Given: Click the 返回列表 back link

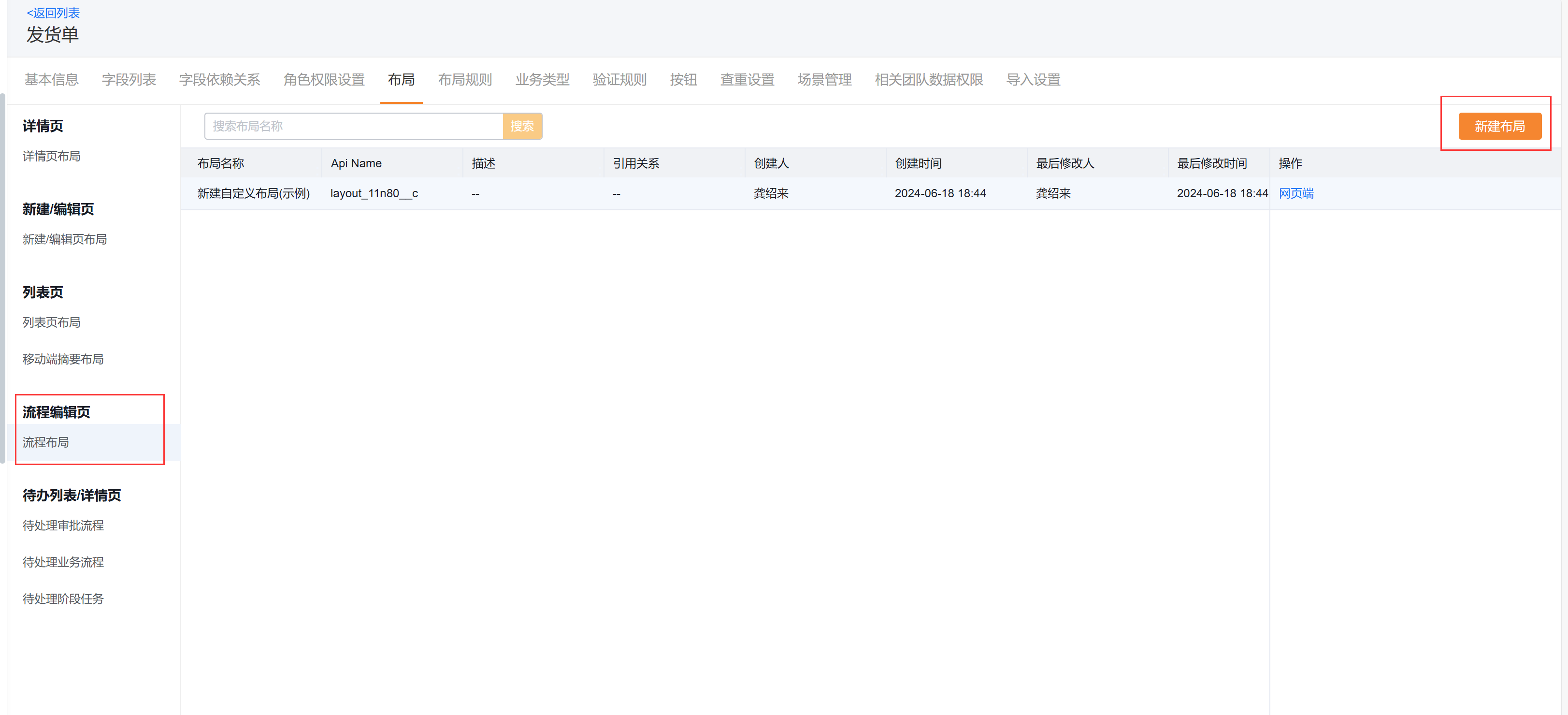Looking at the screenshot, I should click(x=53, y=13).
